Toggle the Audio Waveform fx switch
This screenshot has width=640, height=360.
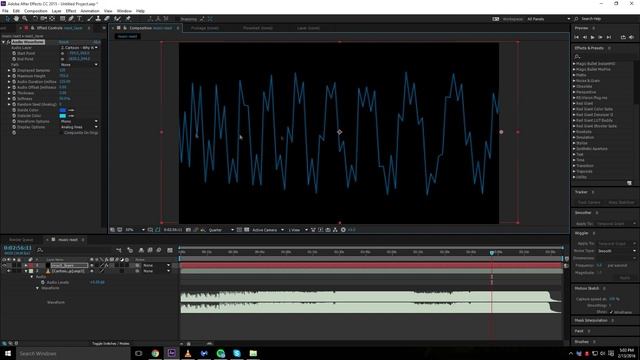8,42
